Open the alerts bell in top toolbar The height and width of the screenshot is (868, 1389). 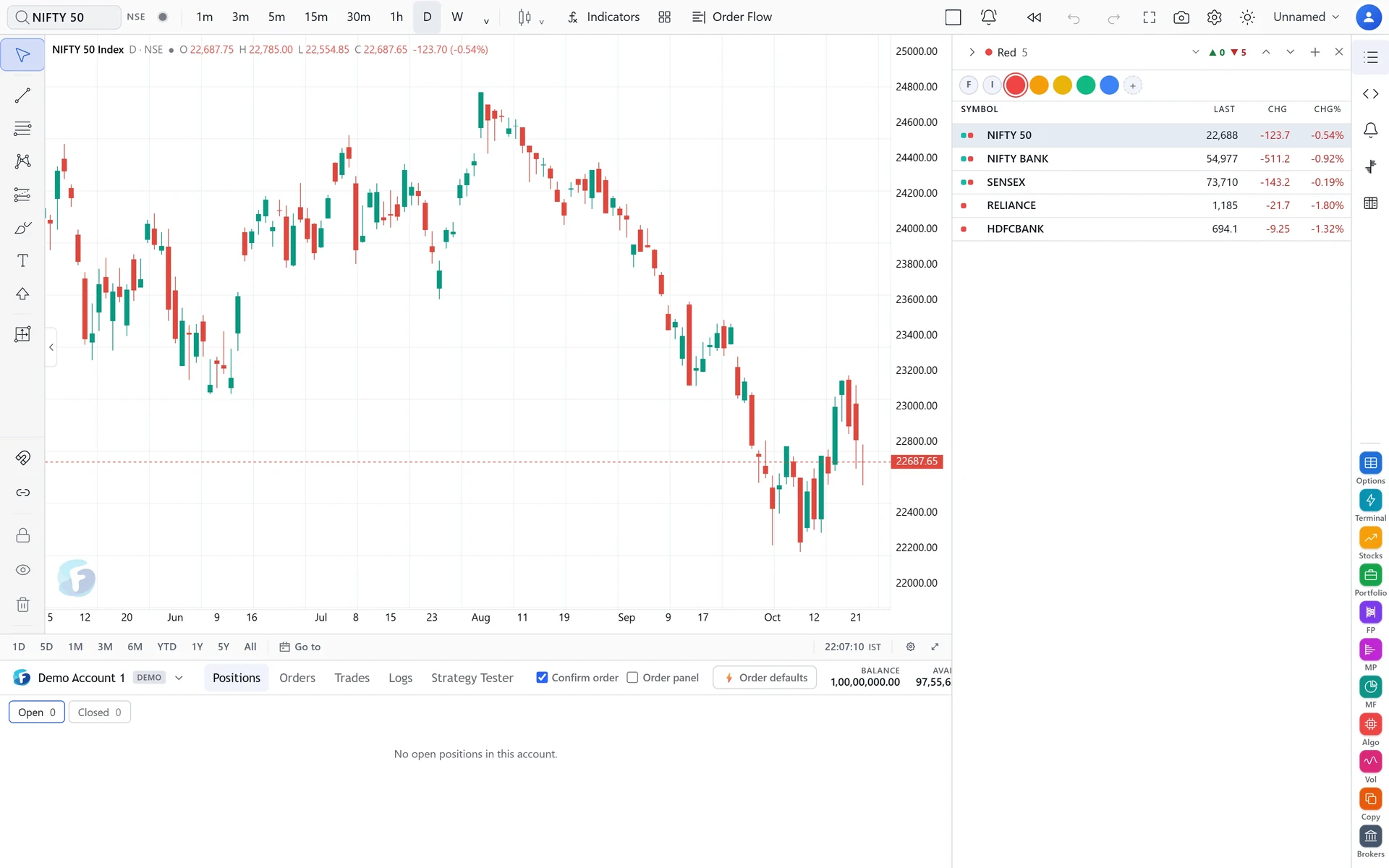pos(988,17)
